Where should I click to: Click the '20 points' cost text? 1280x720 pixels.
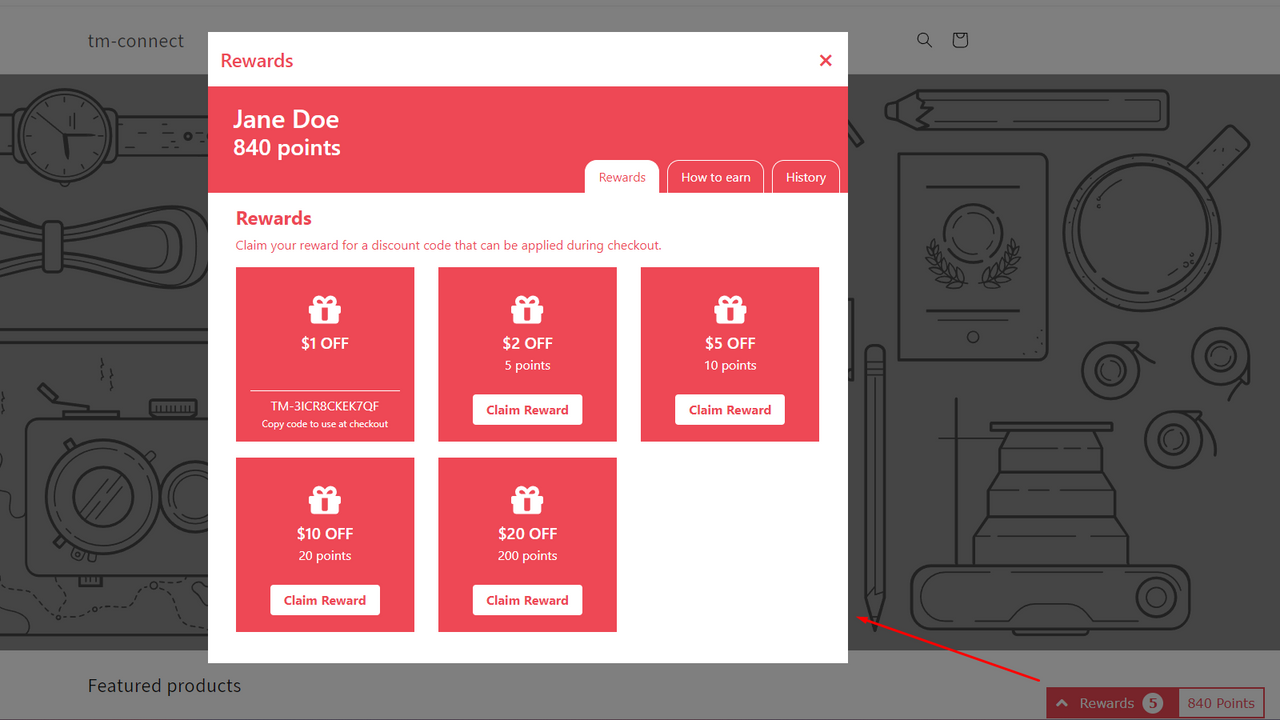(325, 556)
